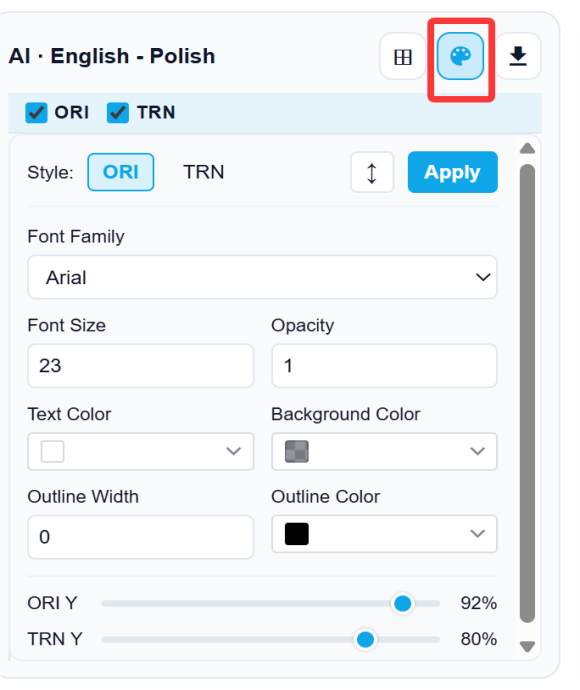
Task: Click the Apply button
Action: 452,172
